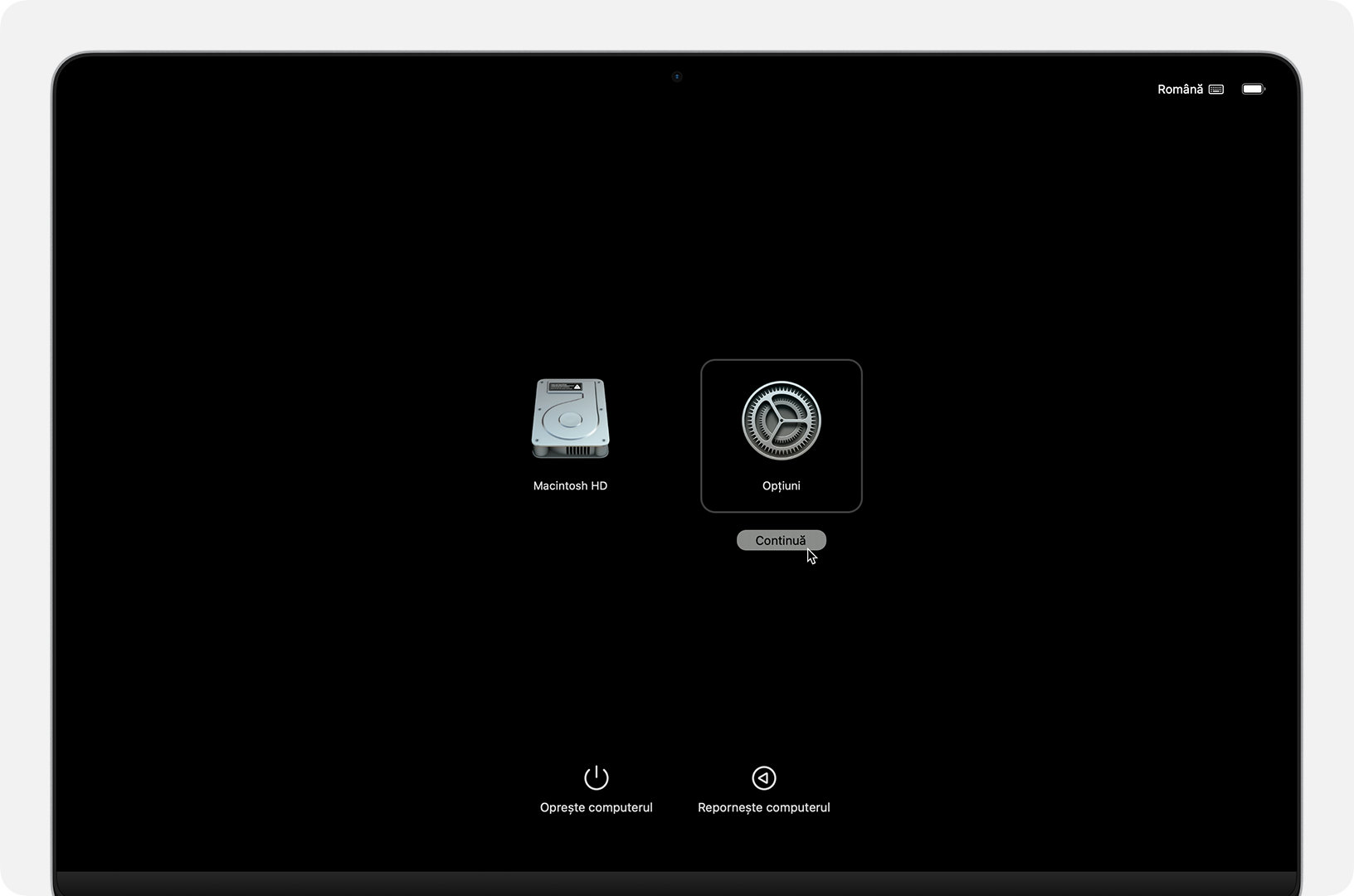Click the center hub of the gear icon
Viewport: 1354px width, 896px height.
point(781,421)
